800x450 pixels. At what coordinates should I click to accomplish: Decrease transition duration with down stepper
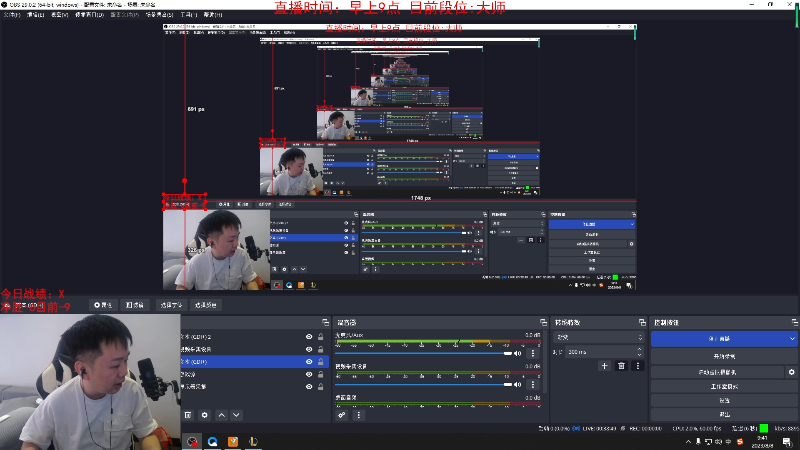pos(640,355)
